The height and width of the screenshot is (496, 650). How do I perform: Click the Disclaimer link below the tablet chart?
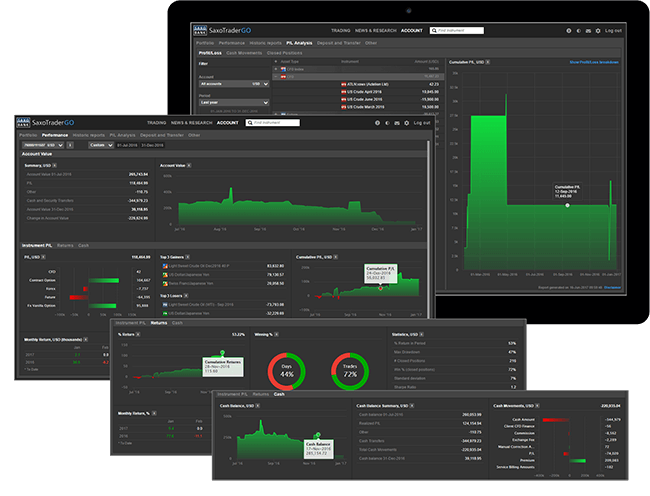[x=612, y=287]
